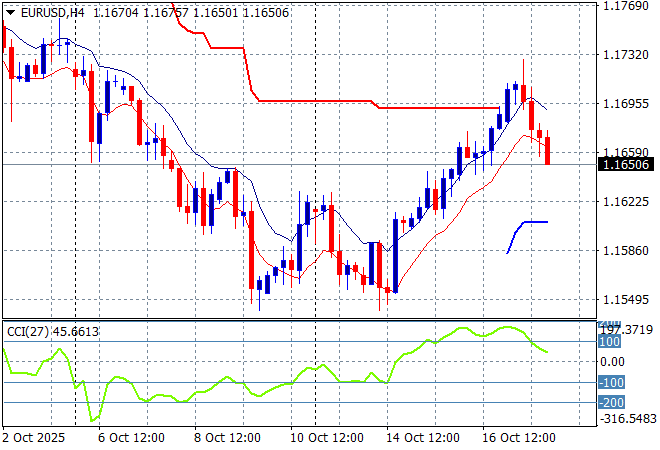This screenshot has height=450, width=660.
Task: Click the 14 Oct 12:00 time label
Action: click(423, 438)
